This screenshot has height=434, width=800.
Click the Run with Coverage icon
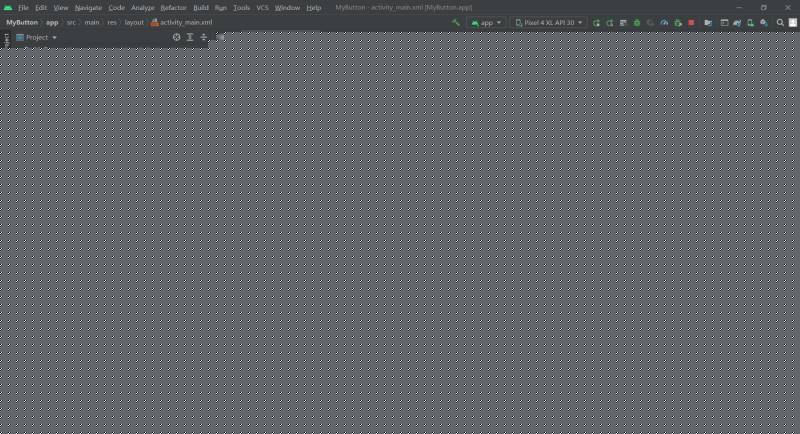click(650, 22)
